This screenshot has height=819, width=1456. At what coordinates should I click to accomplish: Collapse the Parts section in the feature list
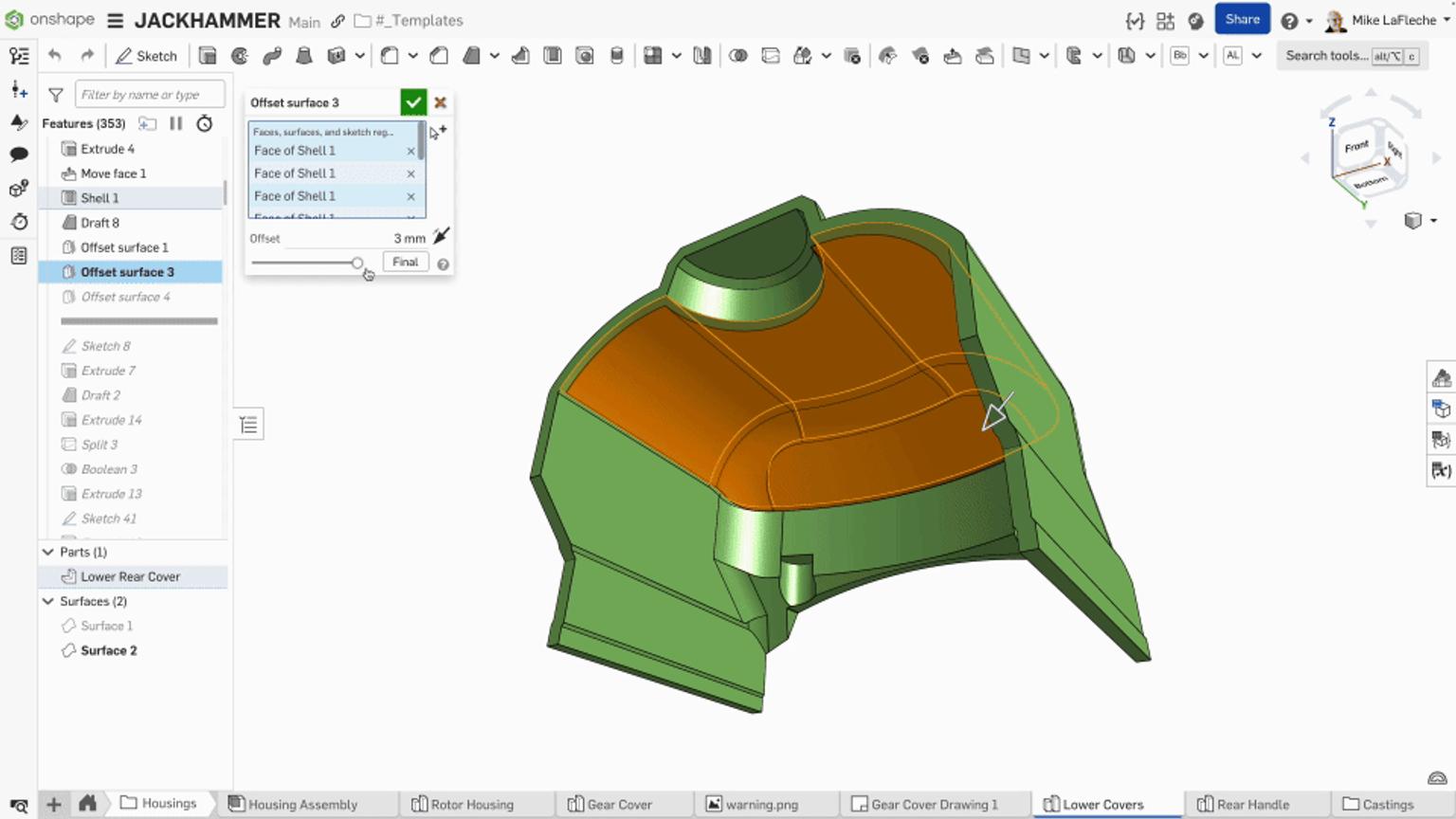point(47,552)
